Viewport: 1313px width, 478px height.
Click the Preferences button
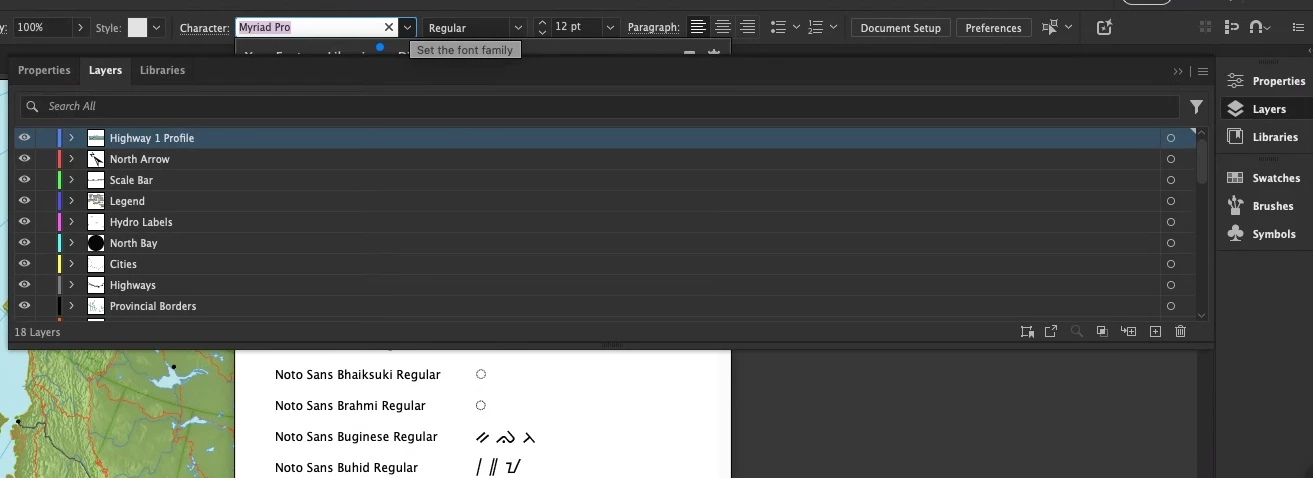[x=993, y=28]
